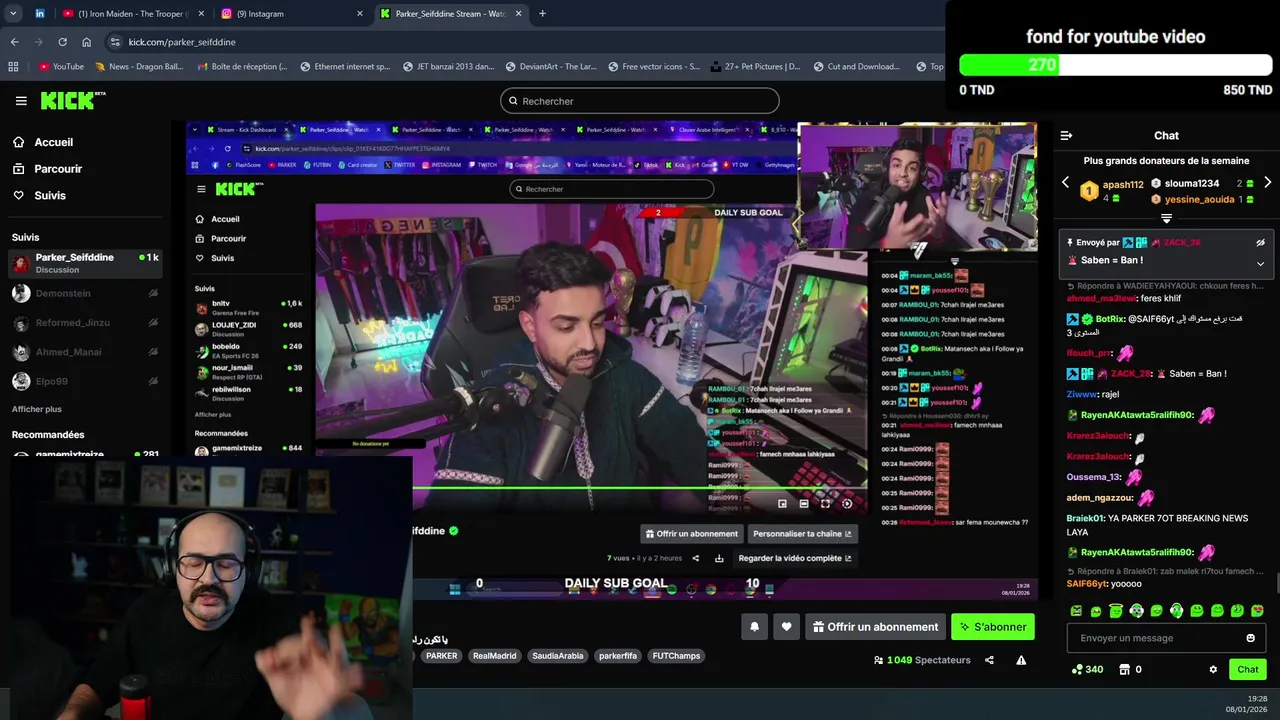1280x720 pixels.
Task: Hide the pinned message with the eye-slash icon
Action: [1260, 243]
